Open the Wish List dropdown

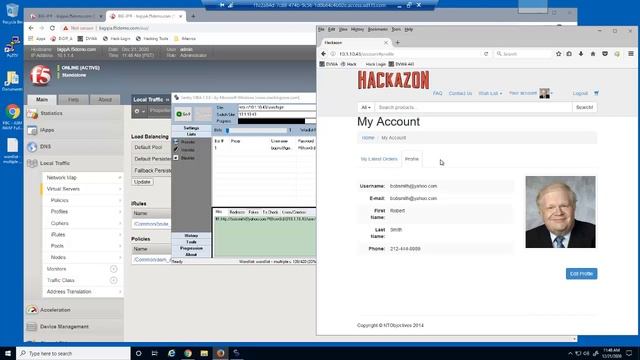point(490,93)
